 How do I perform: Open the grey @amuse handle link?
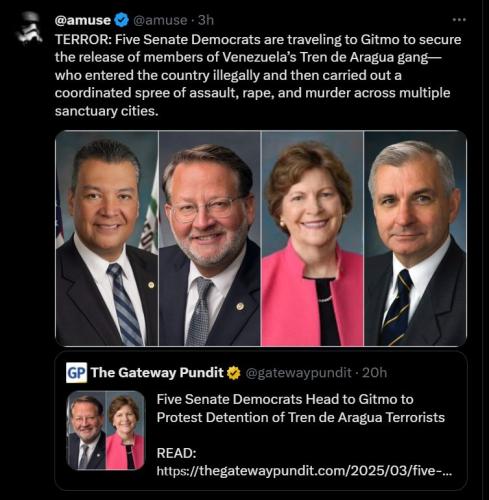(160, 20)
